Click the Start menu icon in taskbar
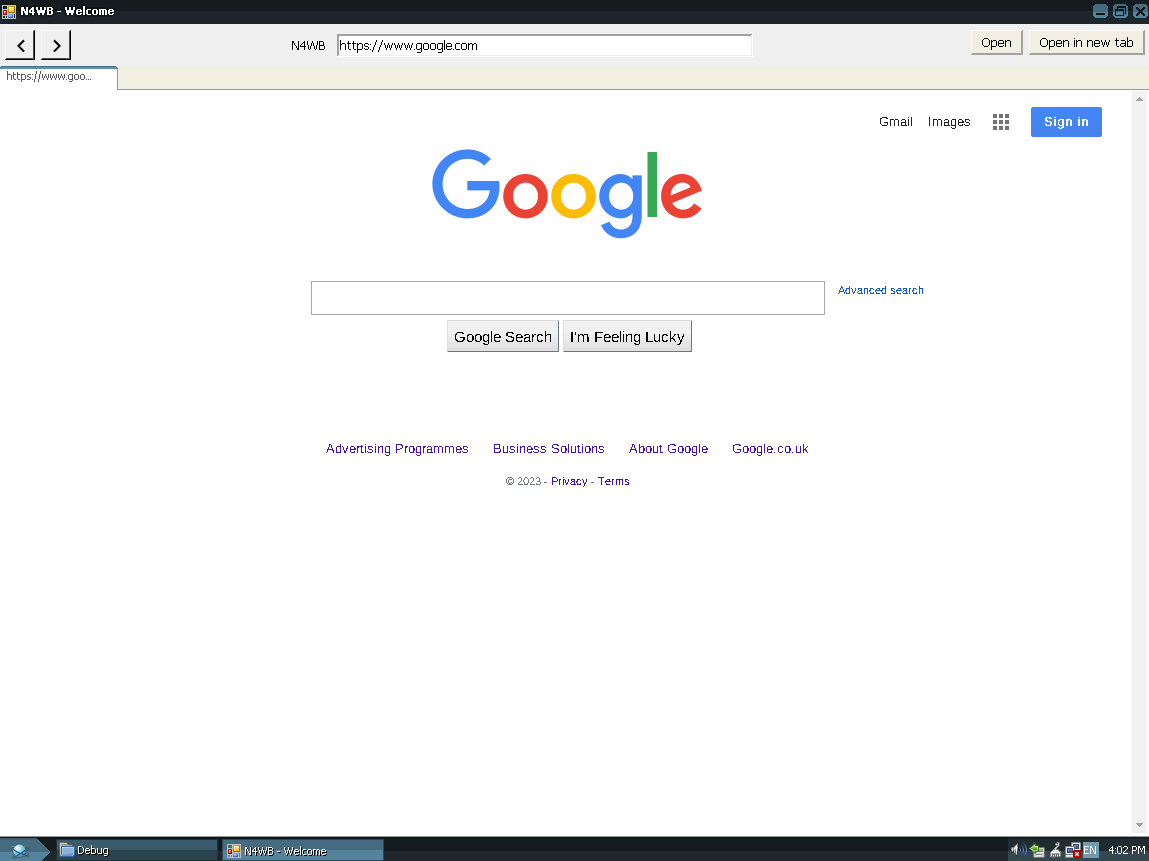The height and width of the screenshot is (861, 1149). tap(20, 850)
